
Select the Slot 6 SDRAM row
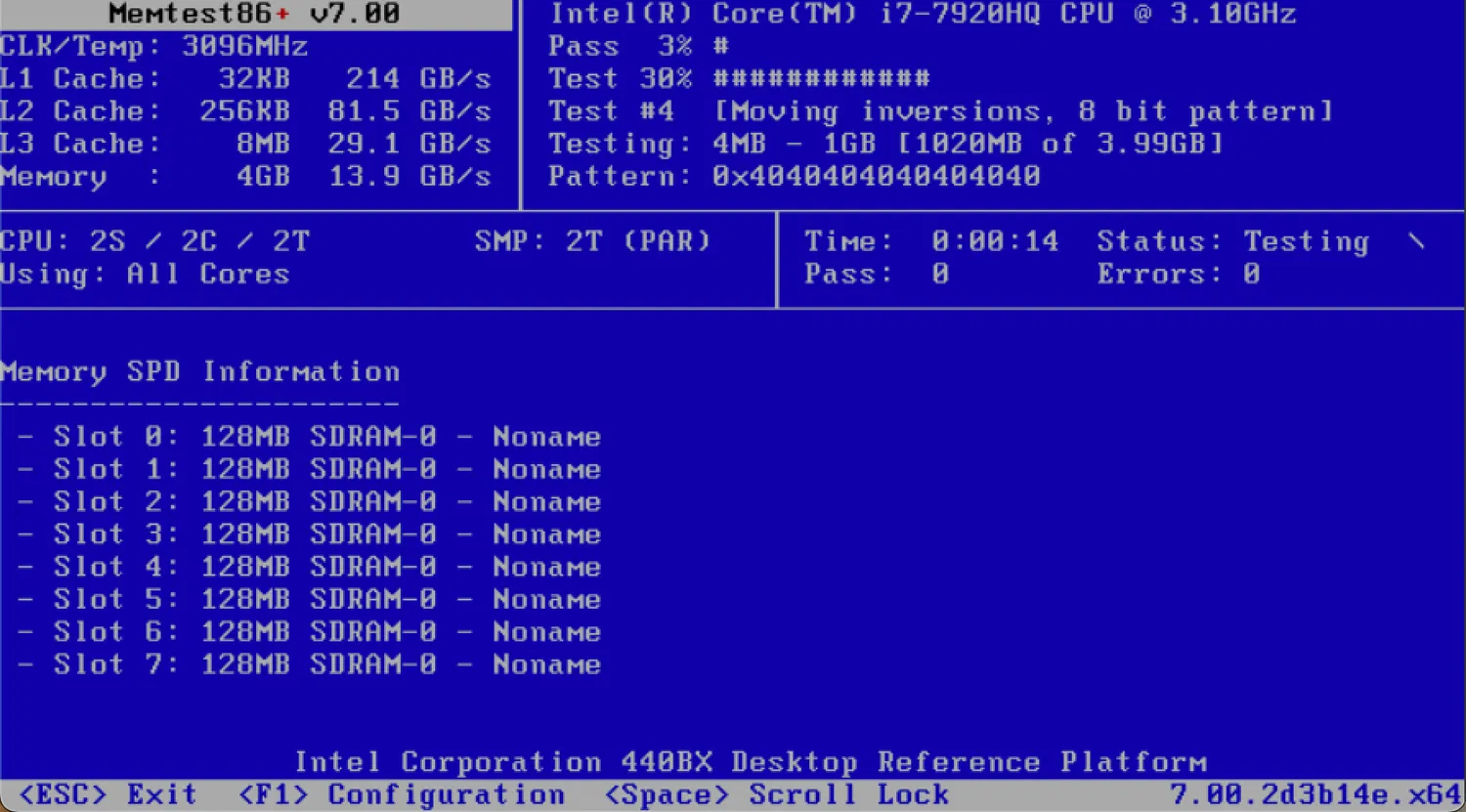(309, 632)
